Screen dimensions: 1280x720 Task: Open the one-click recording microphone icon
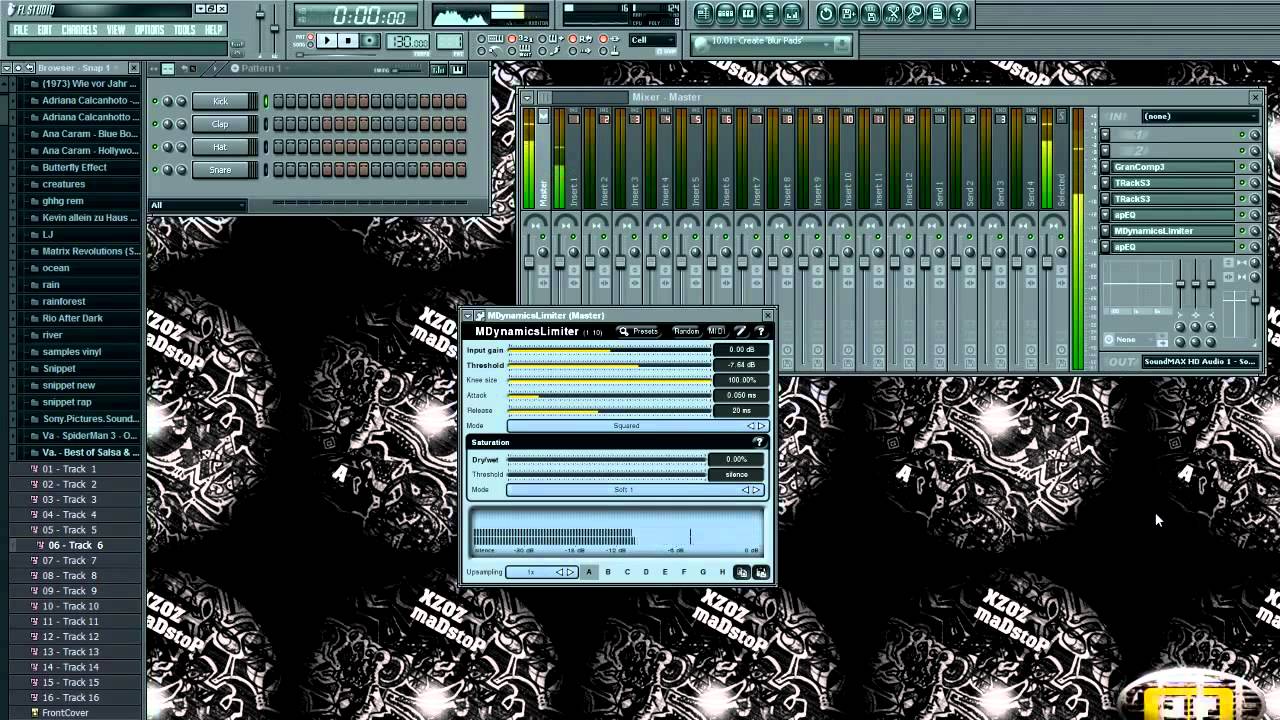tap(914, 14)
